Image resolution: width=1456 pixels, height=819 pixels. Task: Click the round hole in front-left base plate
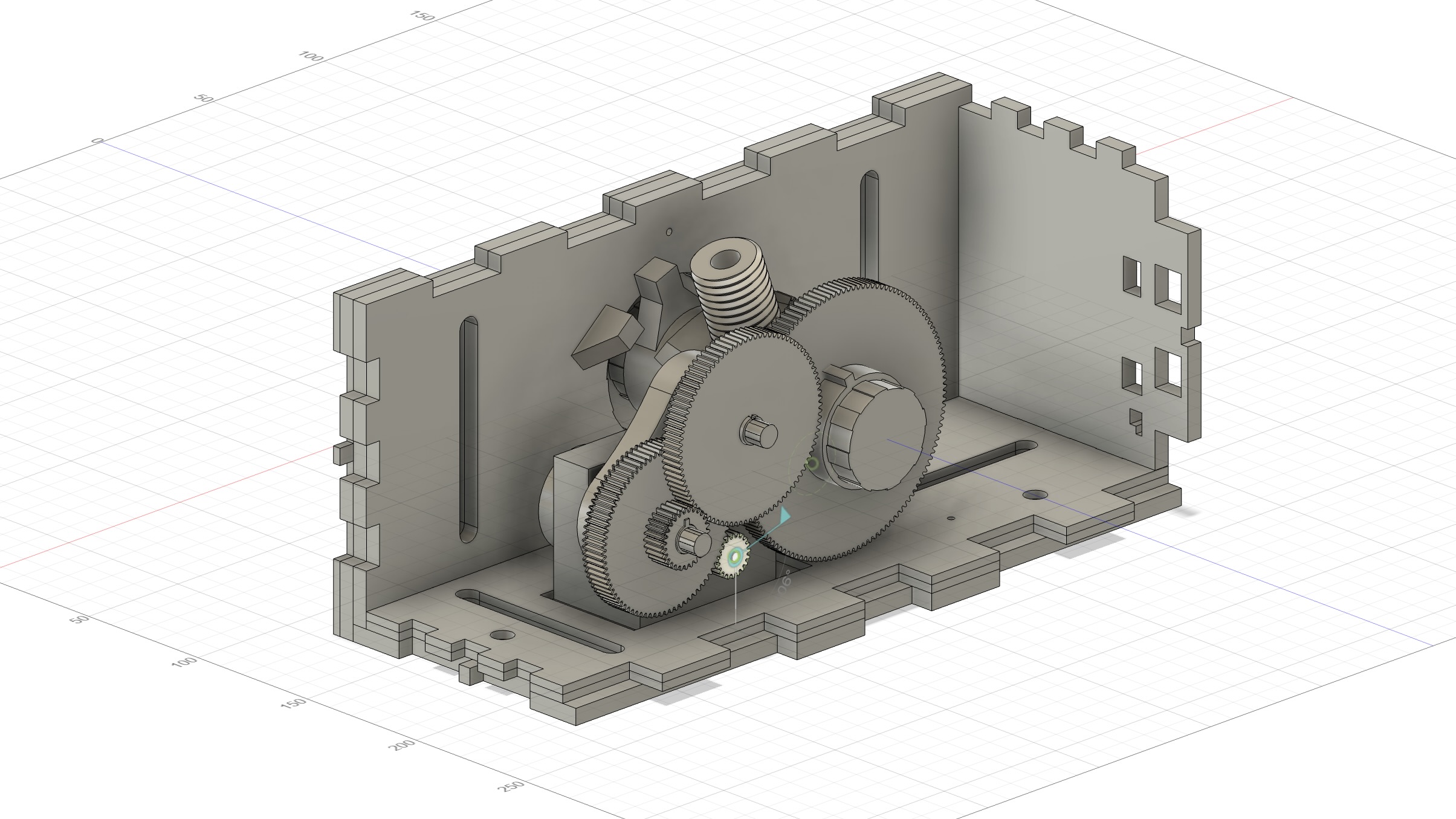pyautogui.click(x=502, y=635)
